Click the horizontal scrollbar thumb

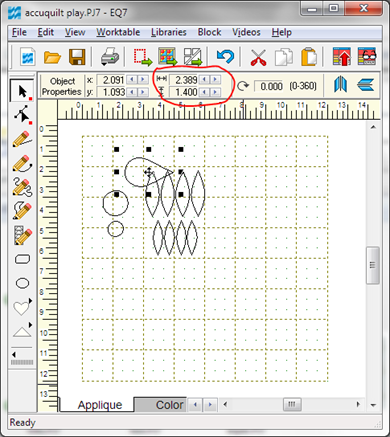tap(292, 404)
